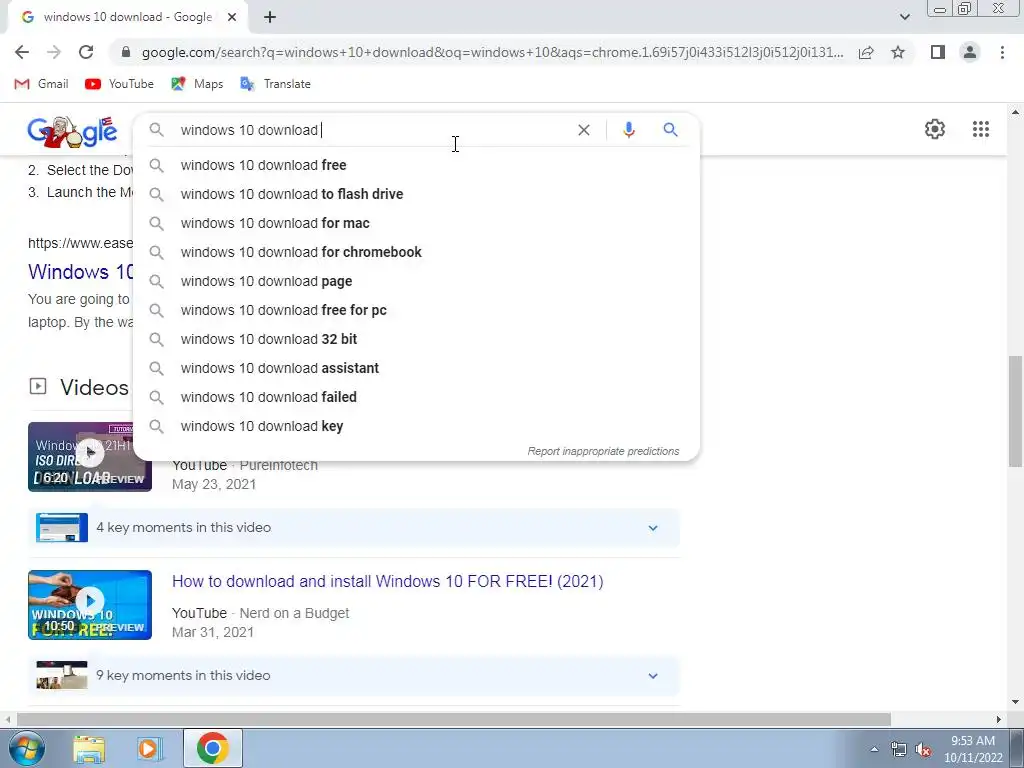
Task: Click the network tray icon
Action: click(x=899, y=750)
